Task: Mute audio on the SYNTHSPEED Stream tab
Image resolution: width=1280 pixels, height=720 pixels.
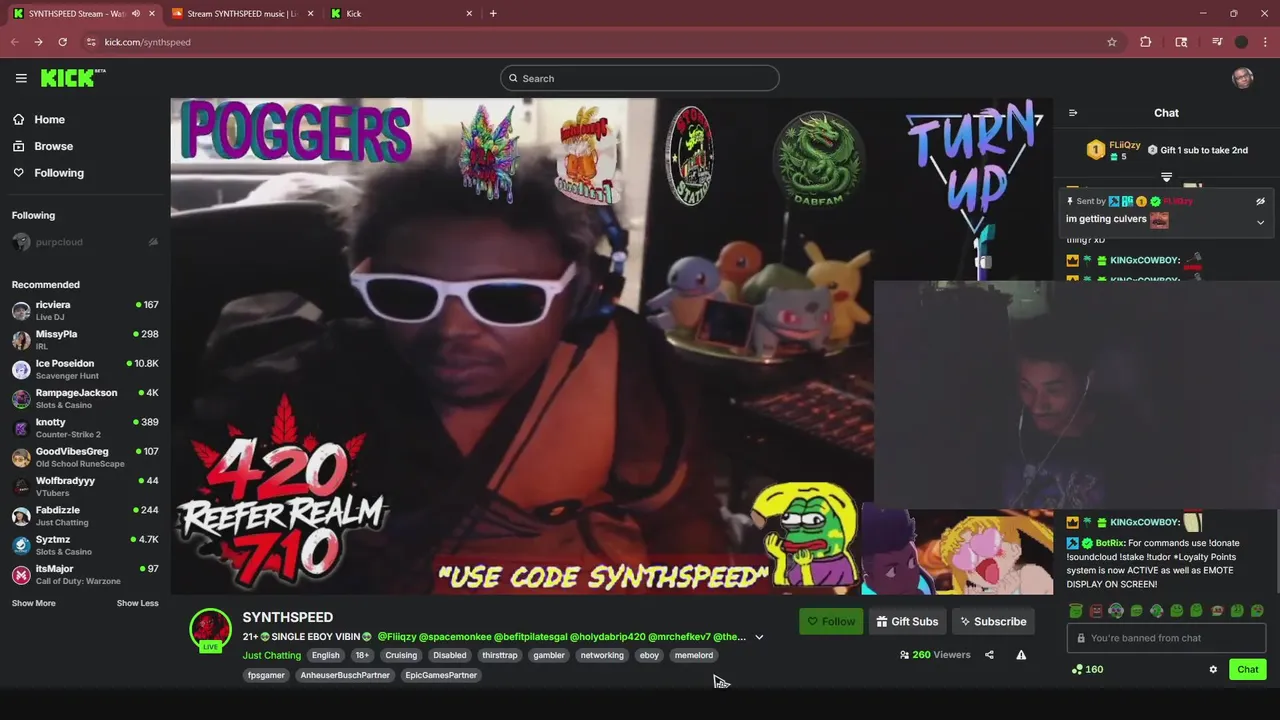Action: click(136, 13)
